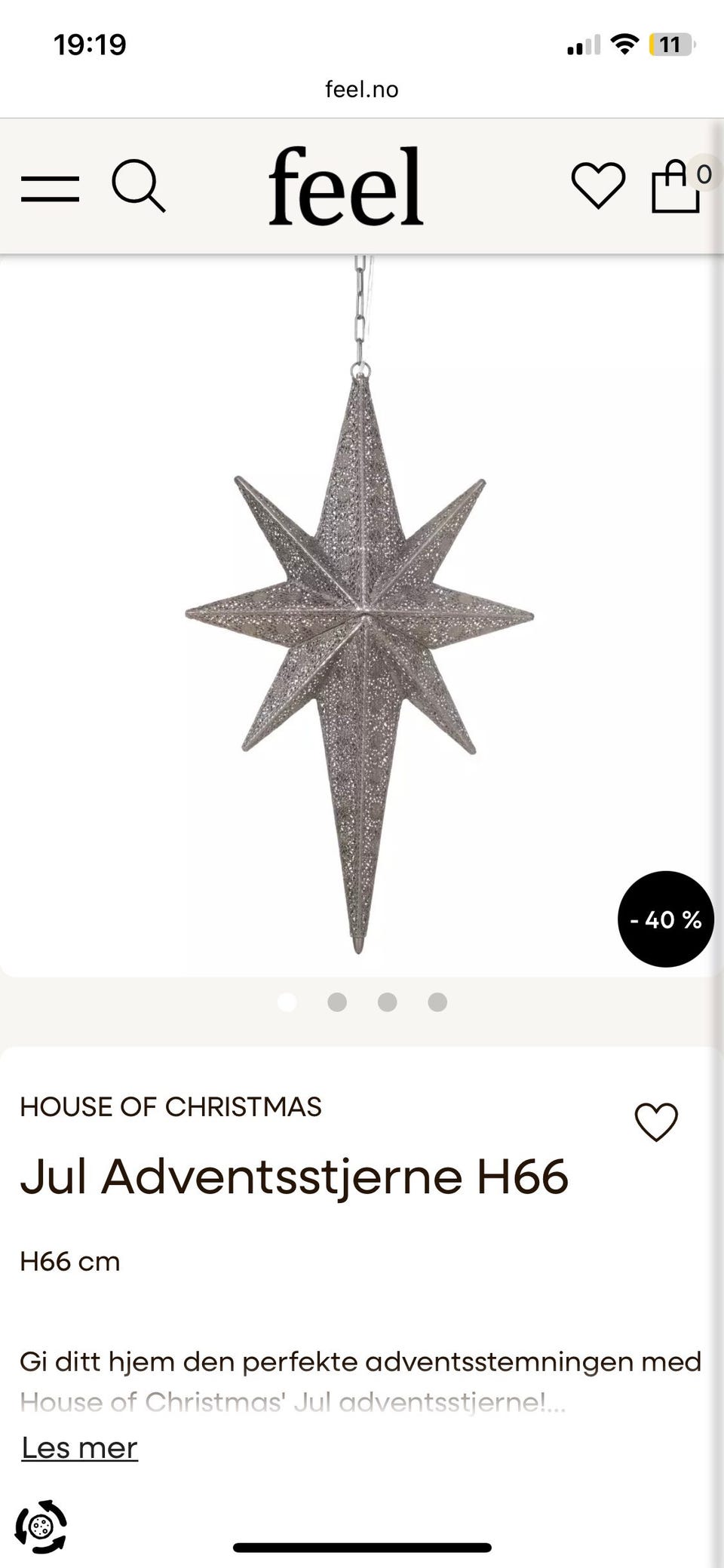The width and height of the screenshot is (724, 1568).
Task: Switch to the second product image dot
Action: pos(337,1002)
